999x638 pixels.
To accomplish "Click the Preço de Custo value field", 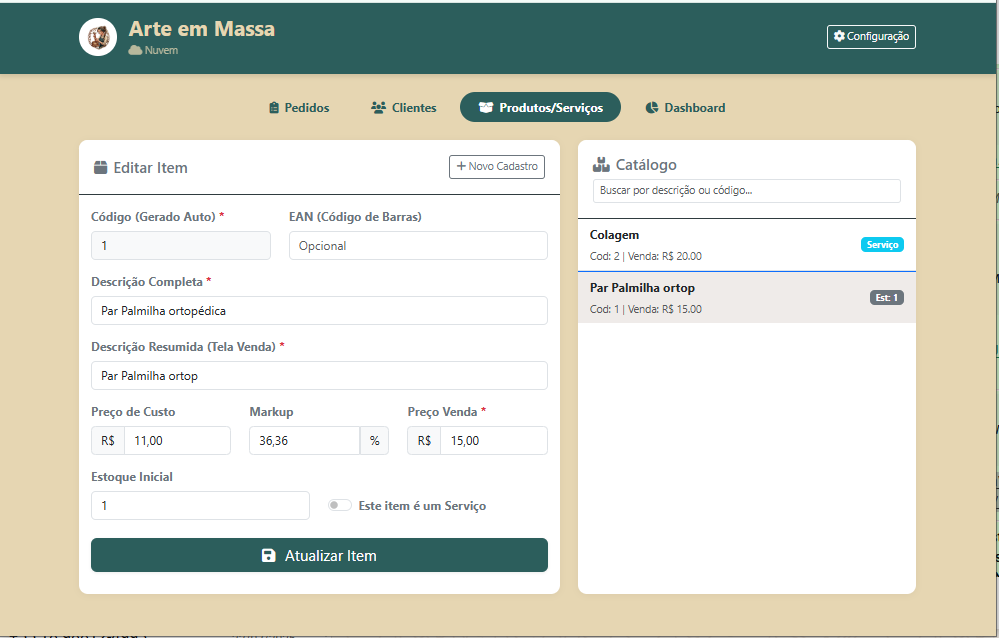I will click(176, 441).
